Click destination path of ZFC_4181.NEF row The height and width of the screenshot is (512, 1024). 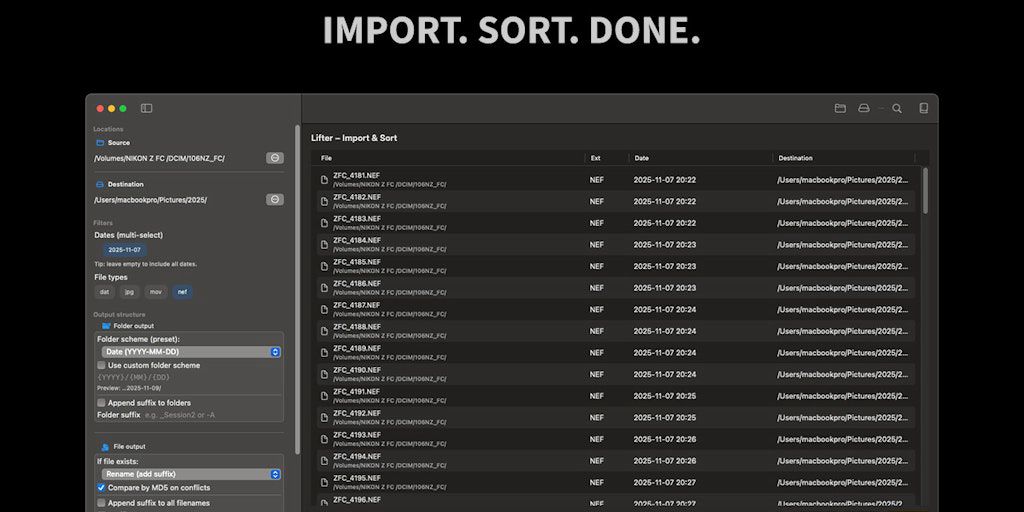coord(842,180)
